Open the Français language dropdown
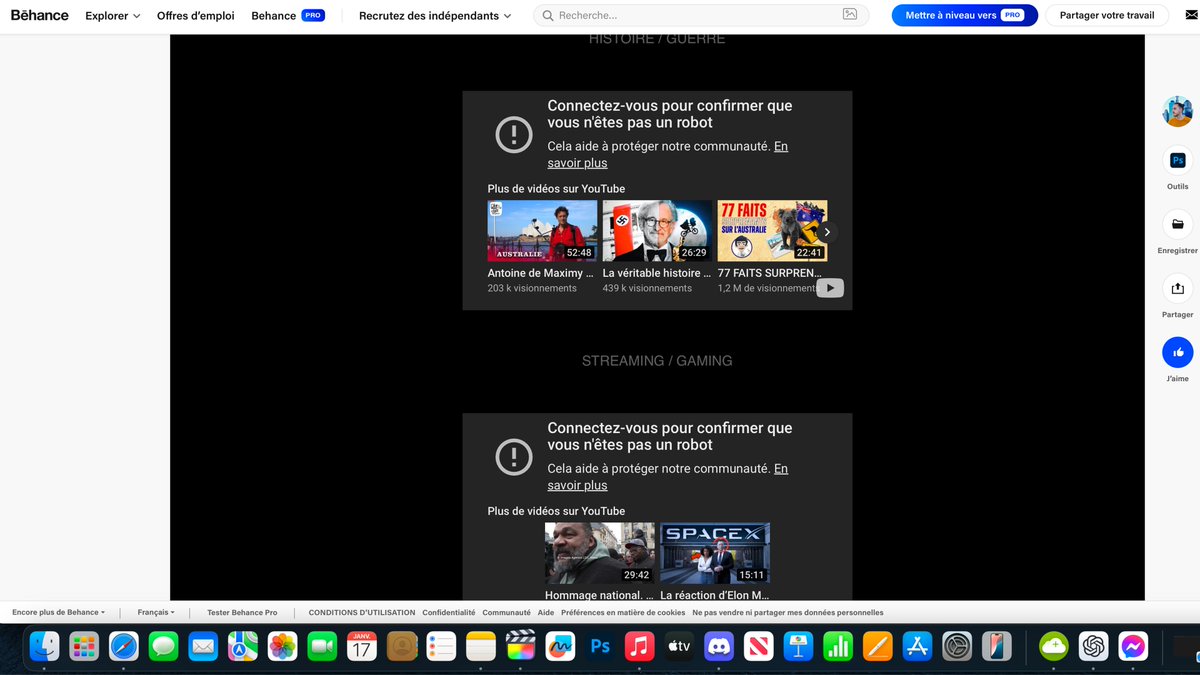This screenshot has height=675, width=1200. pyautogui.click(x=156, y=612)
